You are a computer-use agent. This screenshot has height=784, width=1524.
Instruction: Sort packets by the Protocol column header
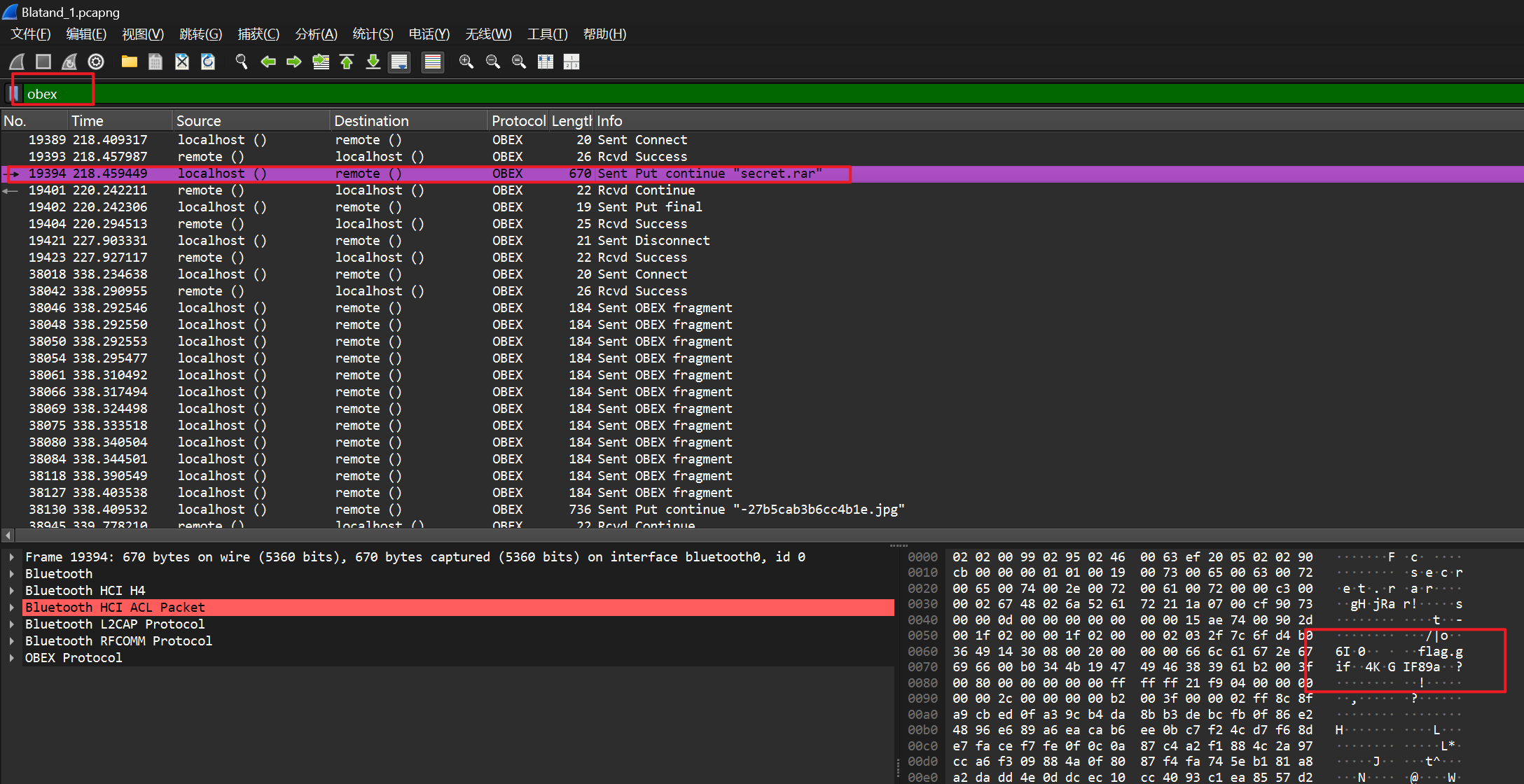click(518, 120)
